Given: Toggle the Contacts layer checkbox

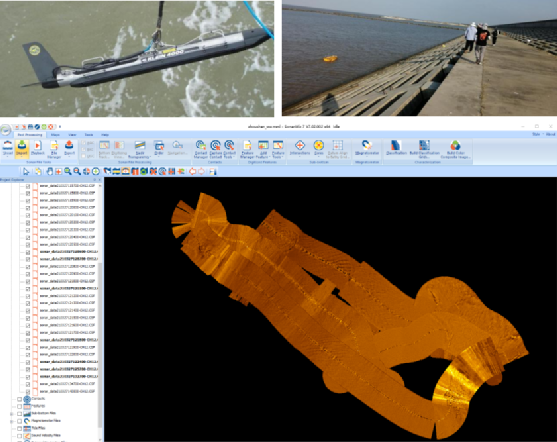Looking at the screenshot, I should 20,399.
